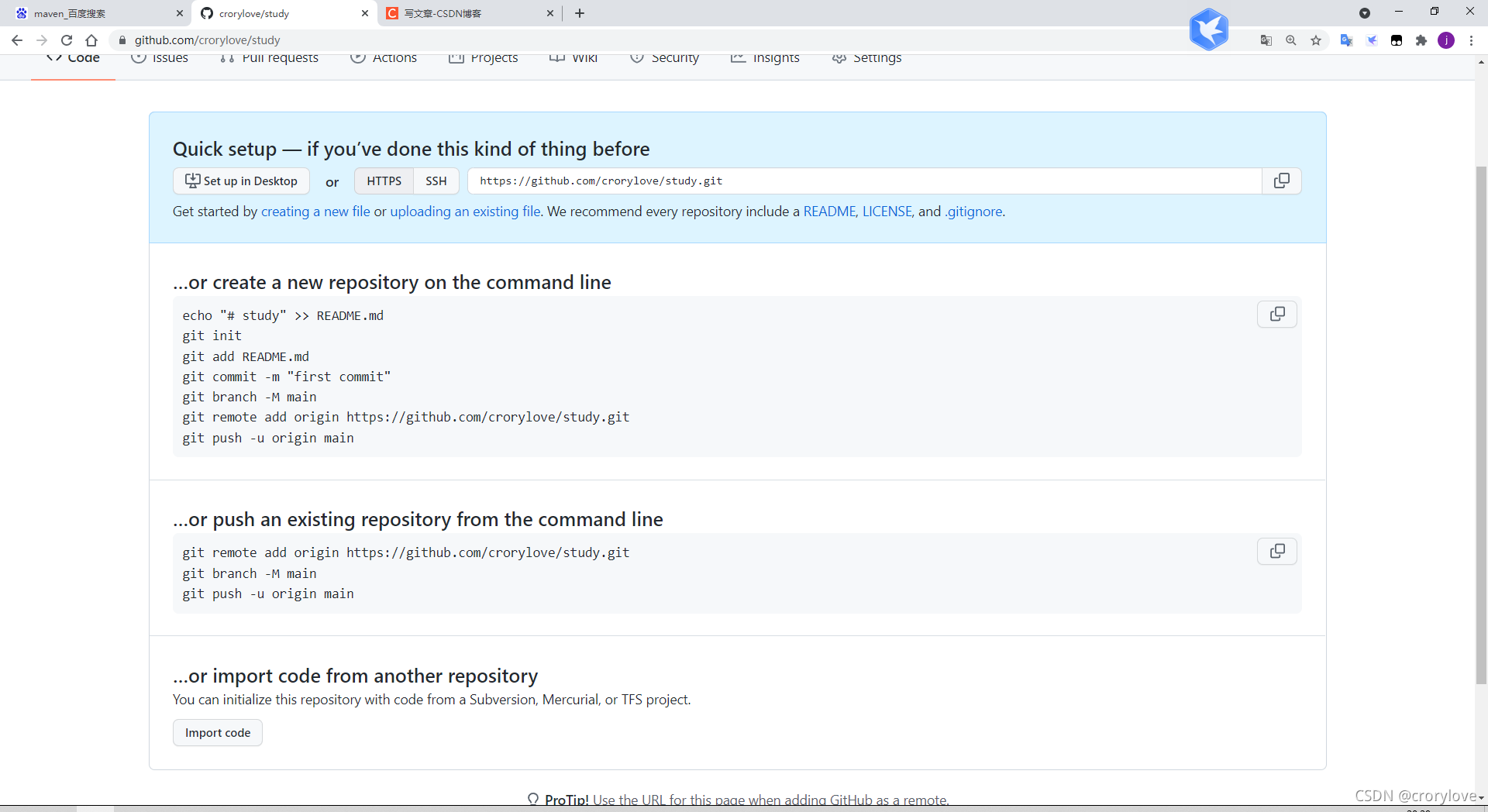
Task: Open the repository Settings tab
Action: (x=866, y=59)
